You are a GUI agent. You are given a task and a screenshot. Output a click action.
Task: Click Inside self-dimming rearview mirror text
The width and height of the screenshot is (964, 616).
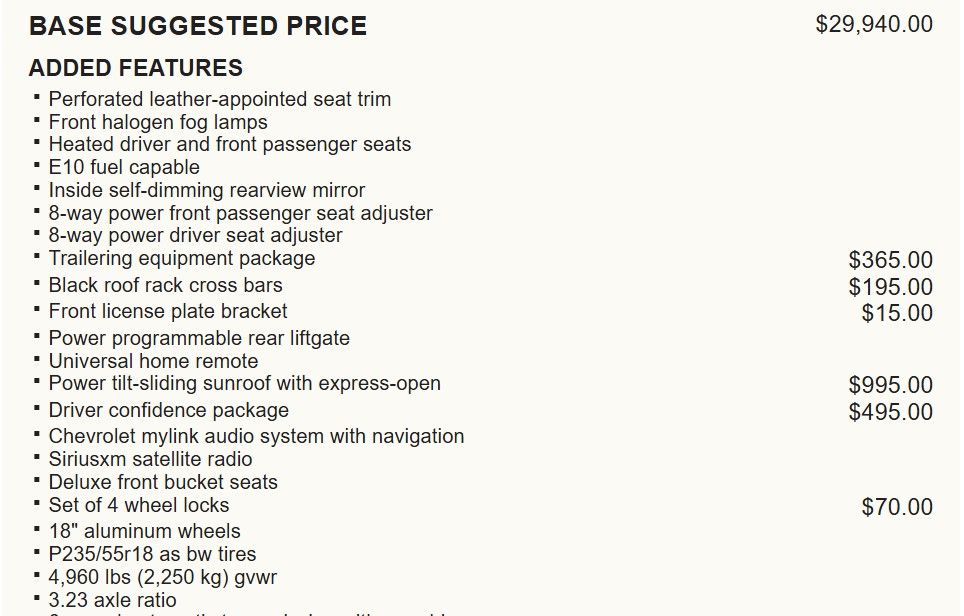point(207,190)
